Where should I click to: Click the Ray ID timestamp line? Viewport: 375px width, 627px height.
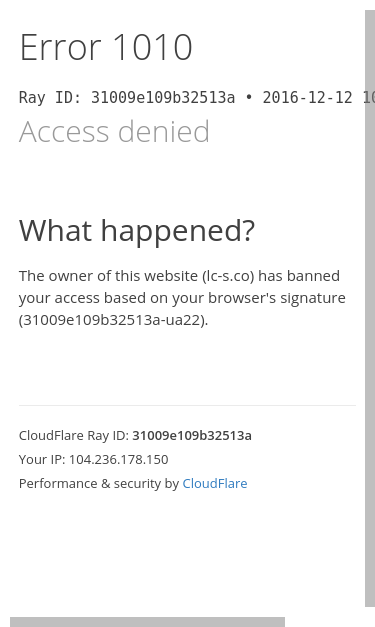click(196, 98)
